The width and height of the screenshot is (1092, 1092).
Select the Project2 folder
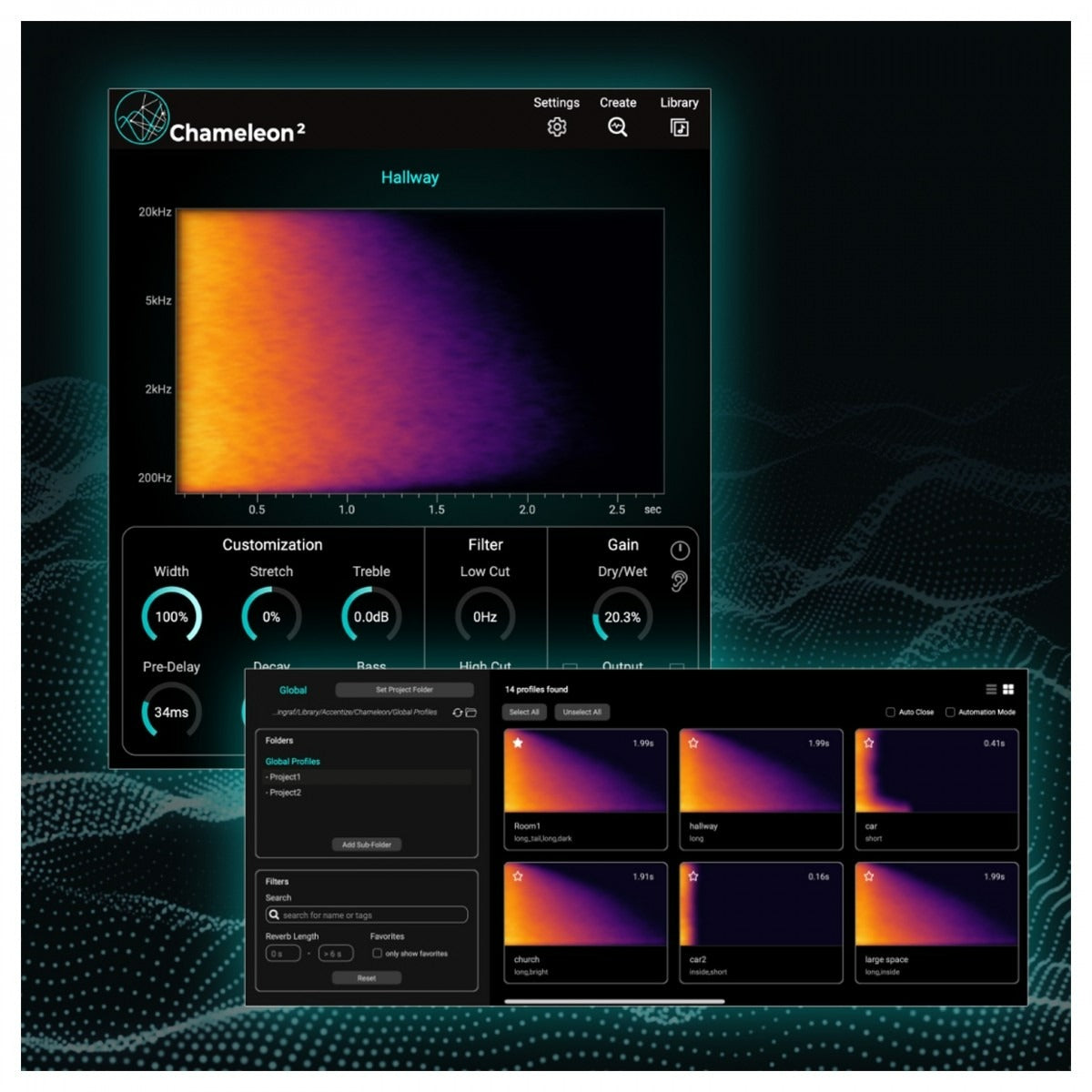(x=367, y=793)
